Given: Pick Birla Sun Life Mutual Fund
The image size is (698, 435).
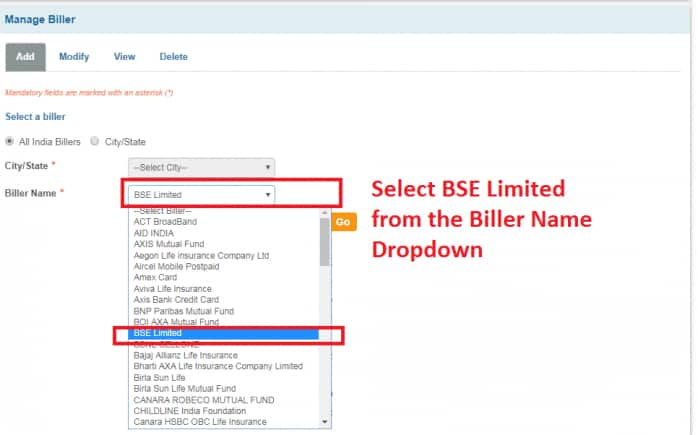Looking at the screenshot, I should click(x=185, y=389).
